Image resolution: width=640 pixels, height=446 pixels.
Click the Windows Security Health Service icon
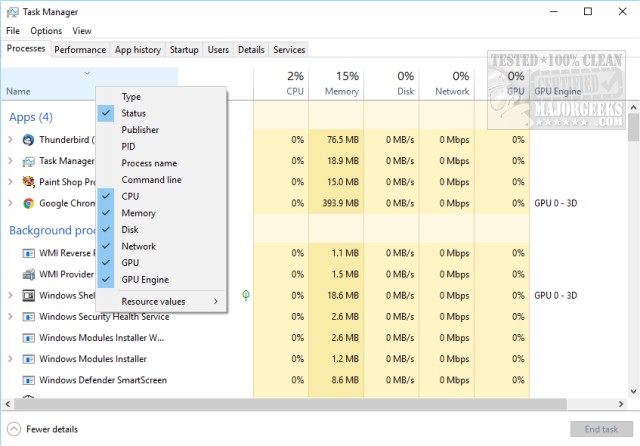[x=27, y=317]
